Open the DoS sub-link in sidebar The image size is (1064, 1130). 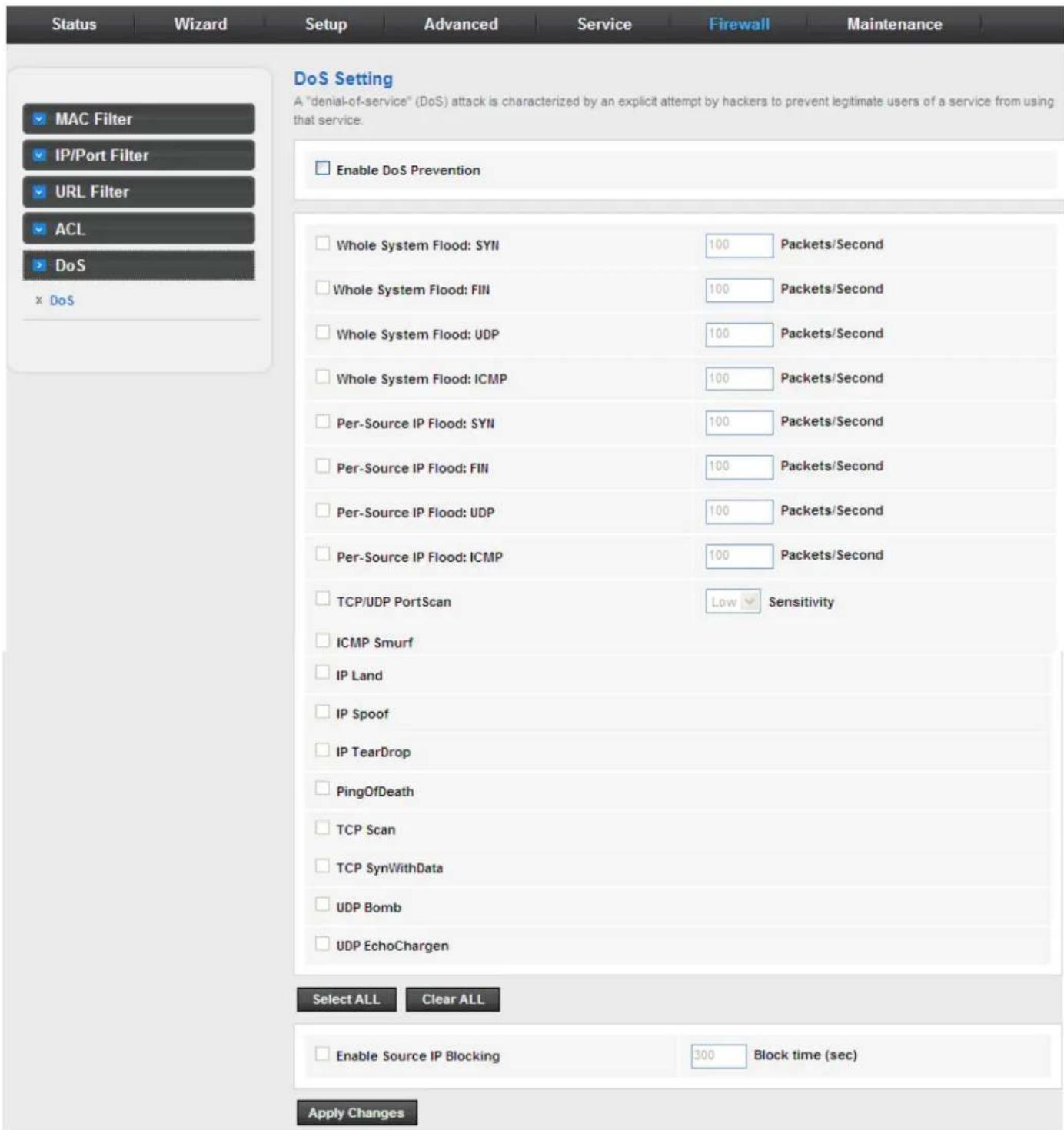tap(62, 301)
